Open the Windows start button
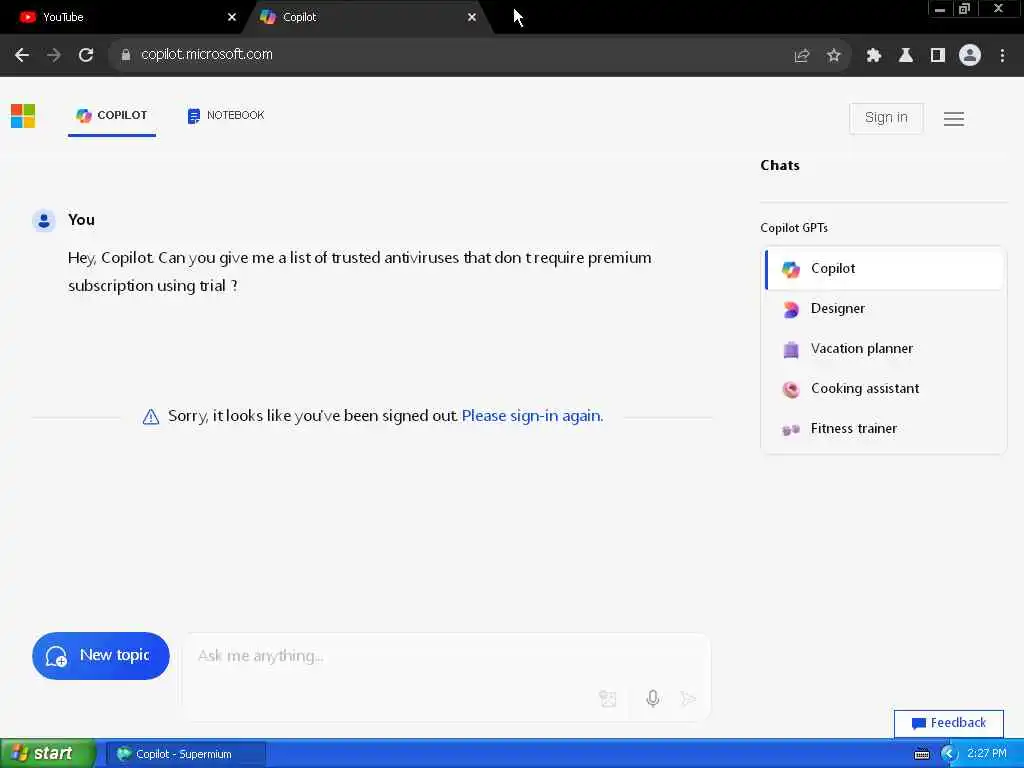Image resolution: width=1024 pixels, height=768 pixels. coord(48,754)
